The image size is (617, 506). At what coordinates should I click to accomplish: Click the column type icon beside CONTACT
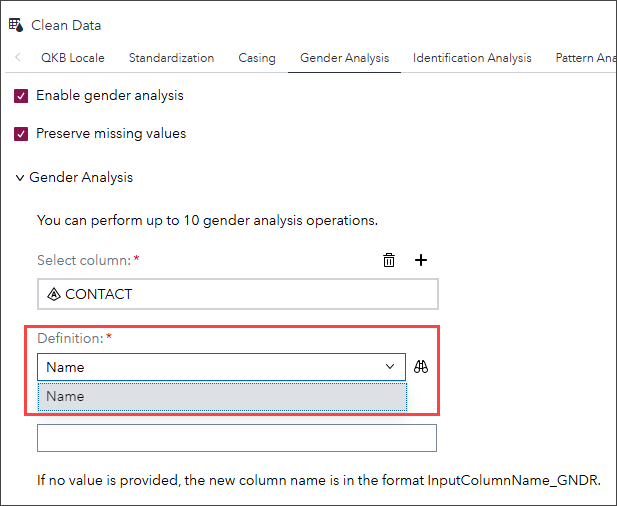click(x=54, y=294)
